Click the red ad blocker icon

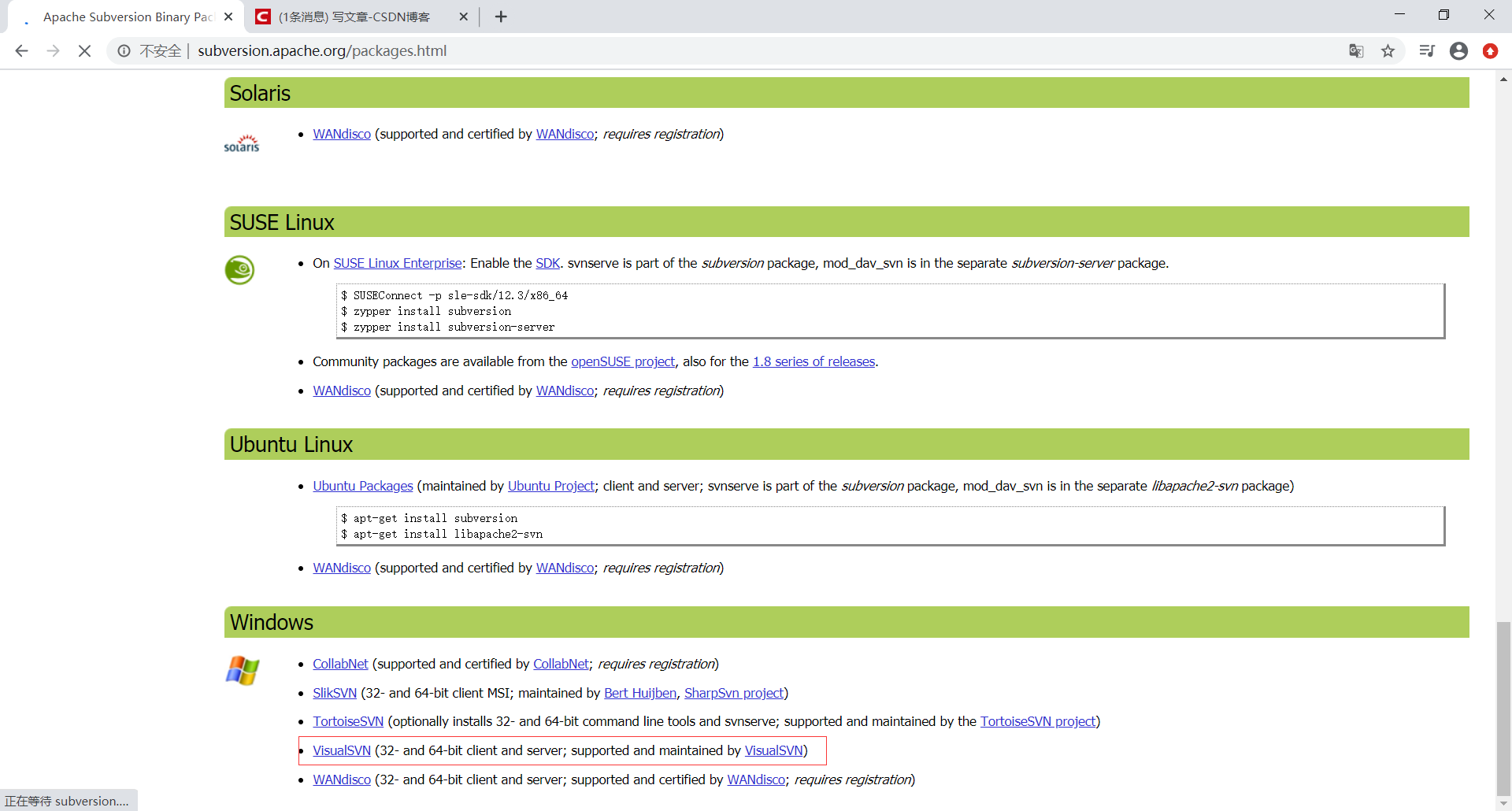1491,50
